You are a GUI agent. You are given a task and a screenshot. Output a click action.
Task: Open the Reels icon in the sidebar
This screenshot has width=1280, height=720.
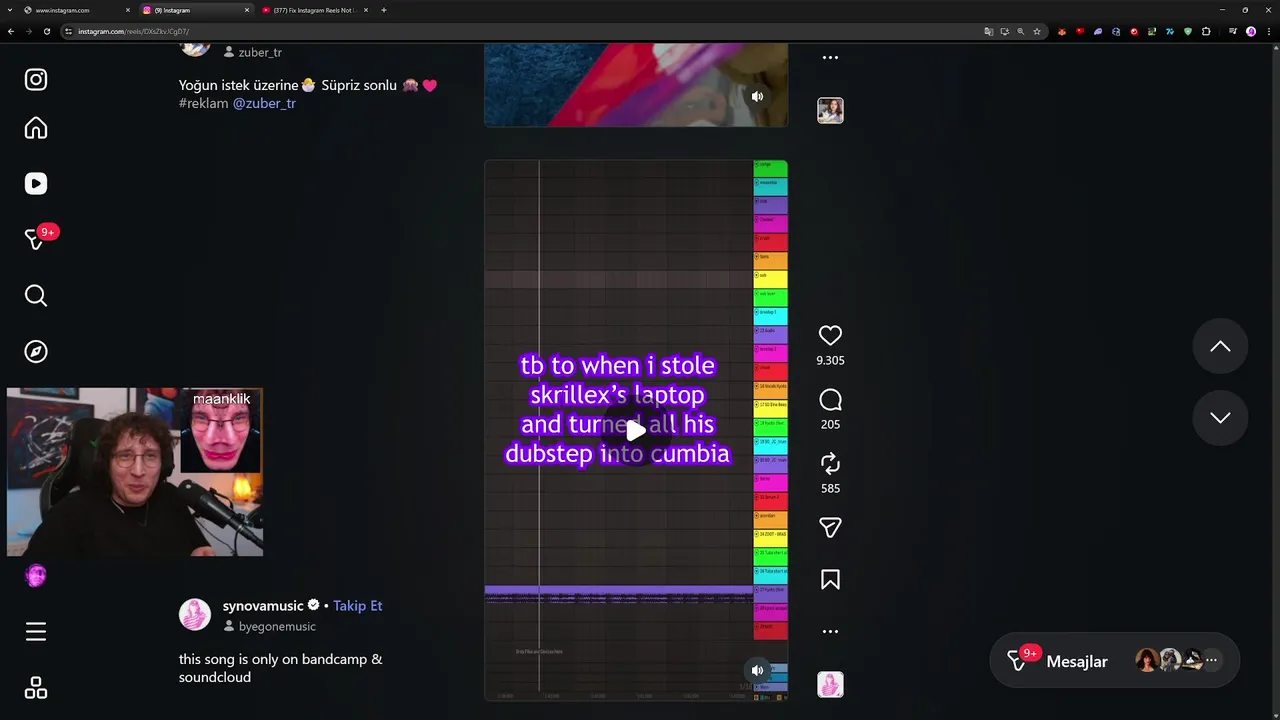click(36, 184)
